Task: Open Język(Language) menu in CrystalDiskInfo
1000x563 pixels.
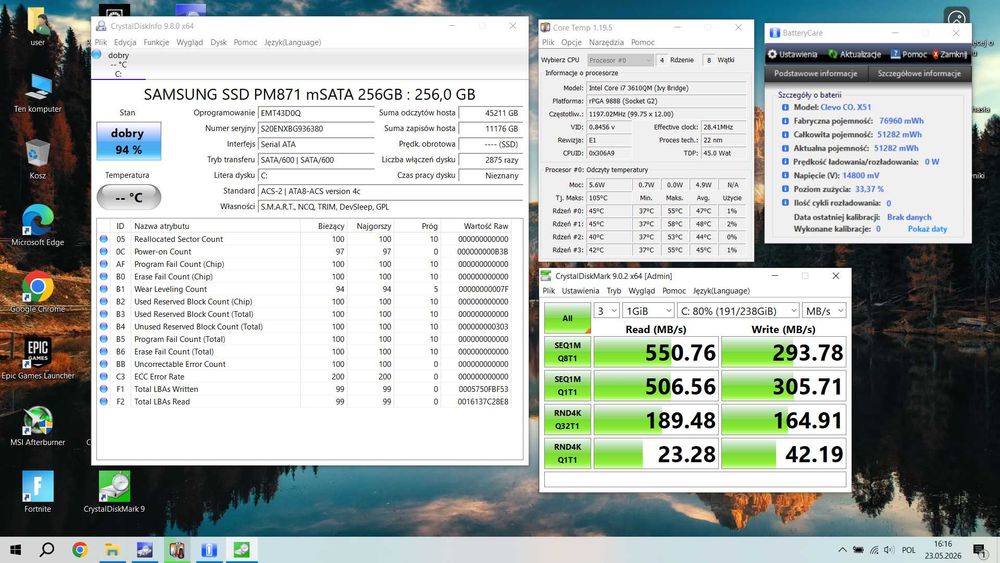Action: point(293,42)
